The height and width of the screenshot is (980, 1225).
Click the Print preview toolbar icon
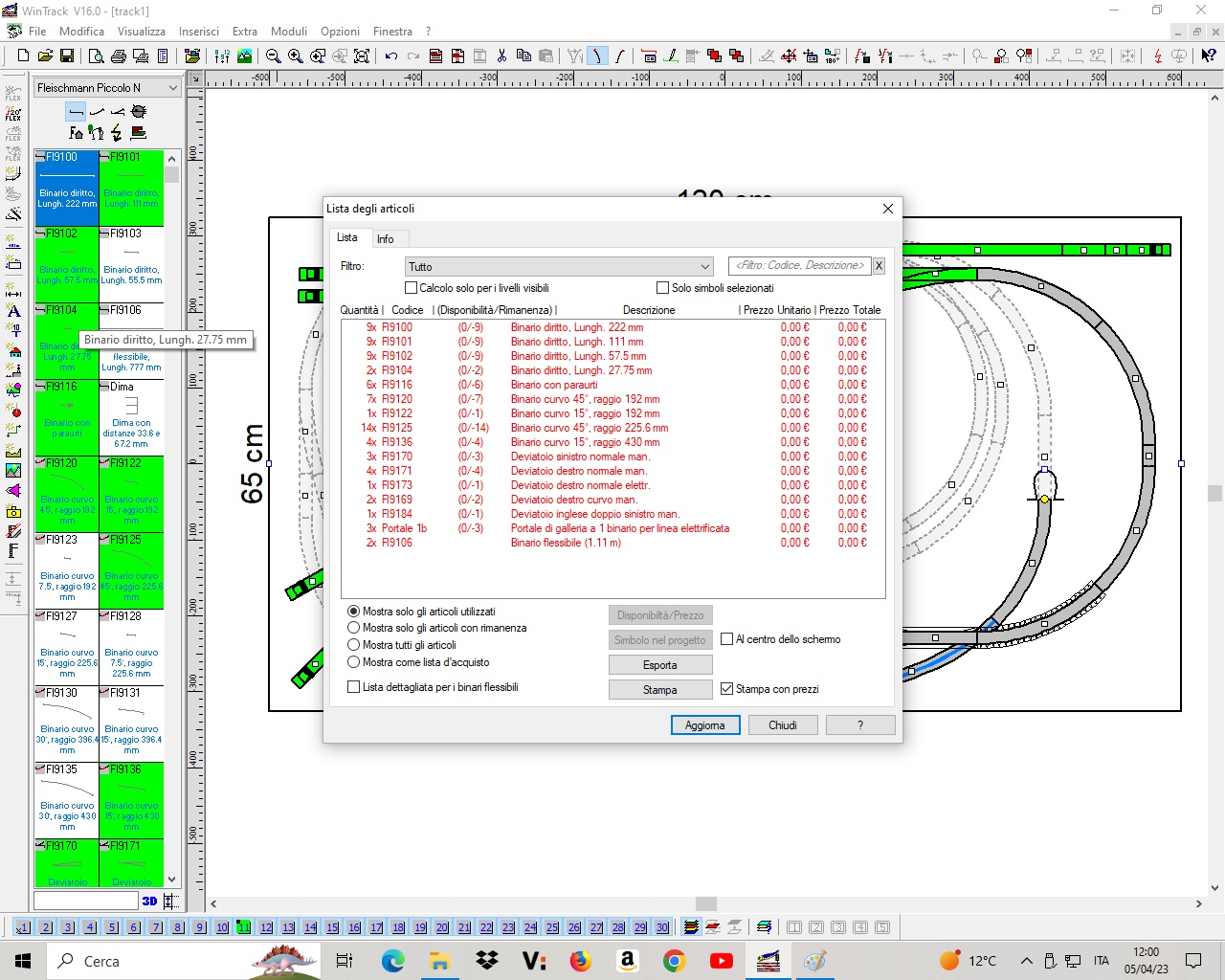96,56
